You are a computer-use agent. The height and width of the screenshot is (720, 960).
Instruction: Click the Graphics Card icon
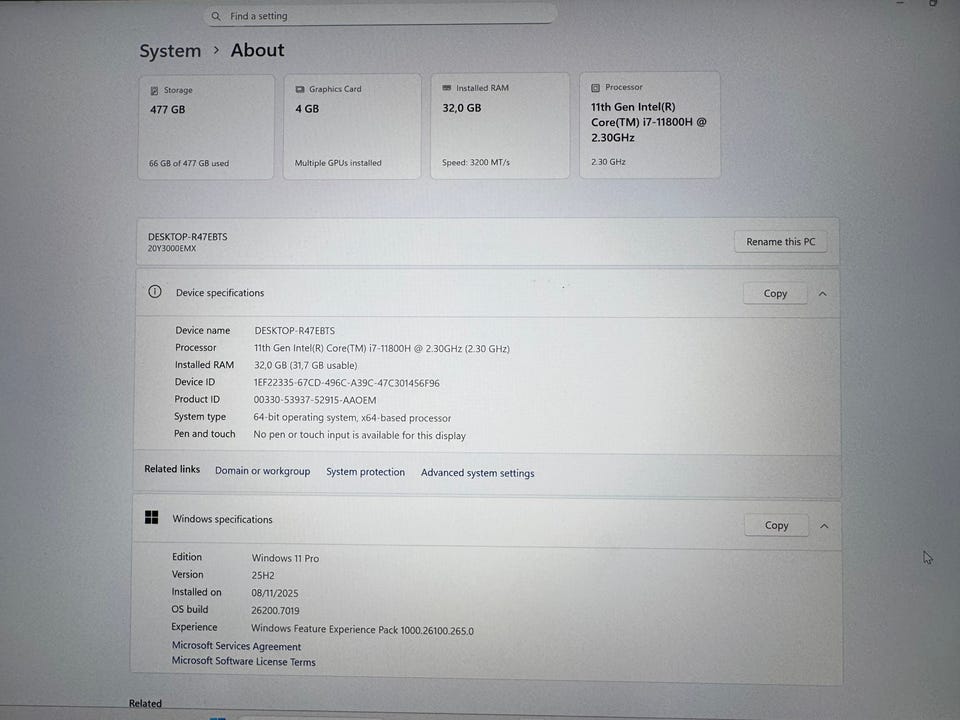(300, 89)
